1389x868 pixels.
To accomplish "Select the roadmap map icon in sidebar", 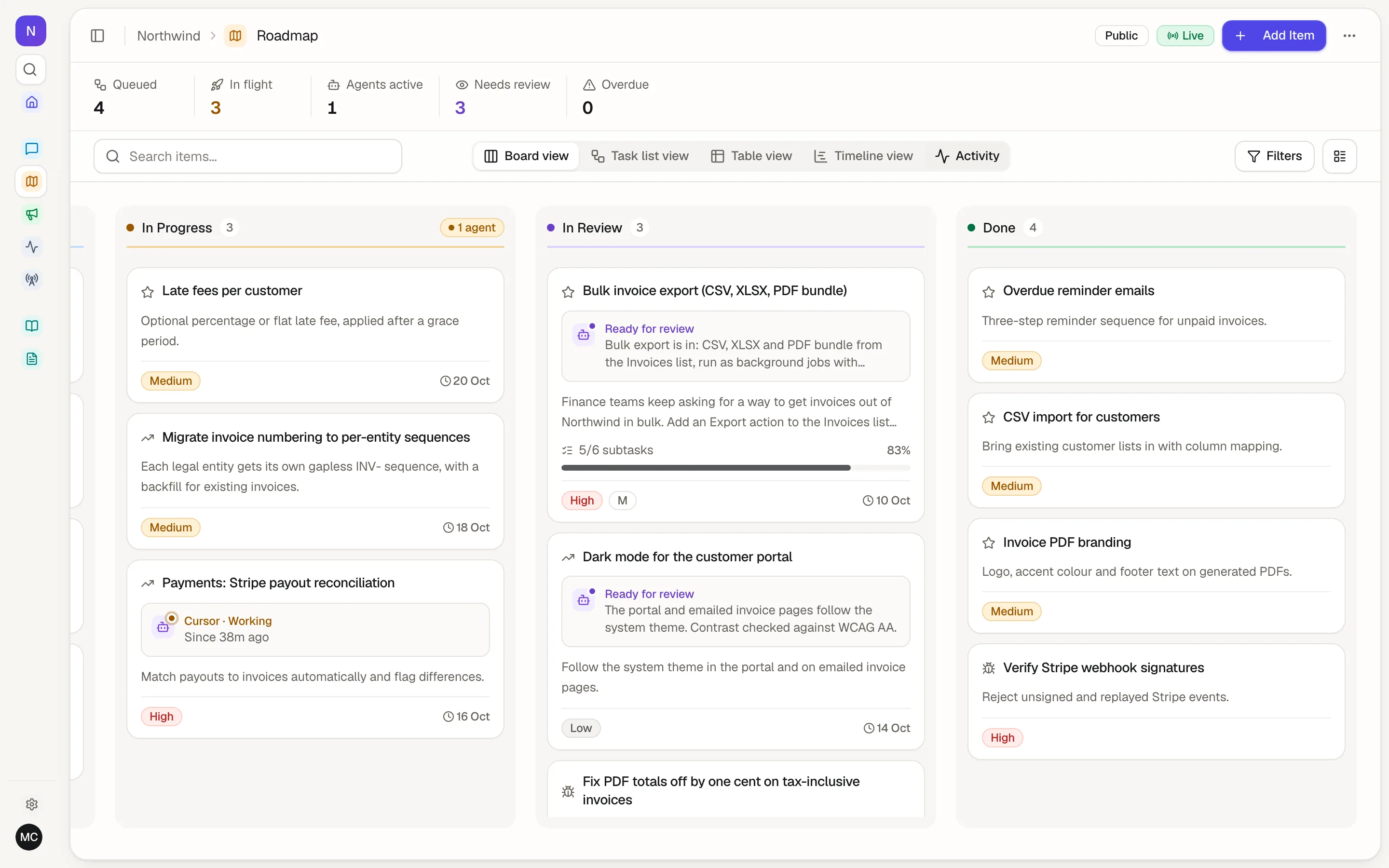I will click(31, 181).
